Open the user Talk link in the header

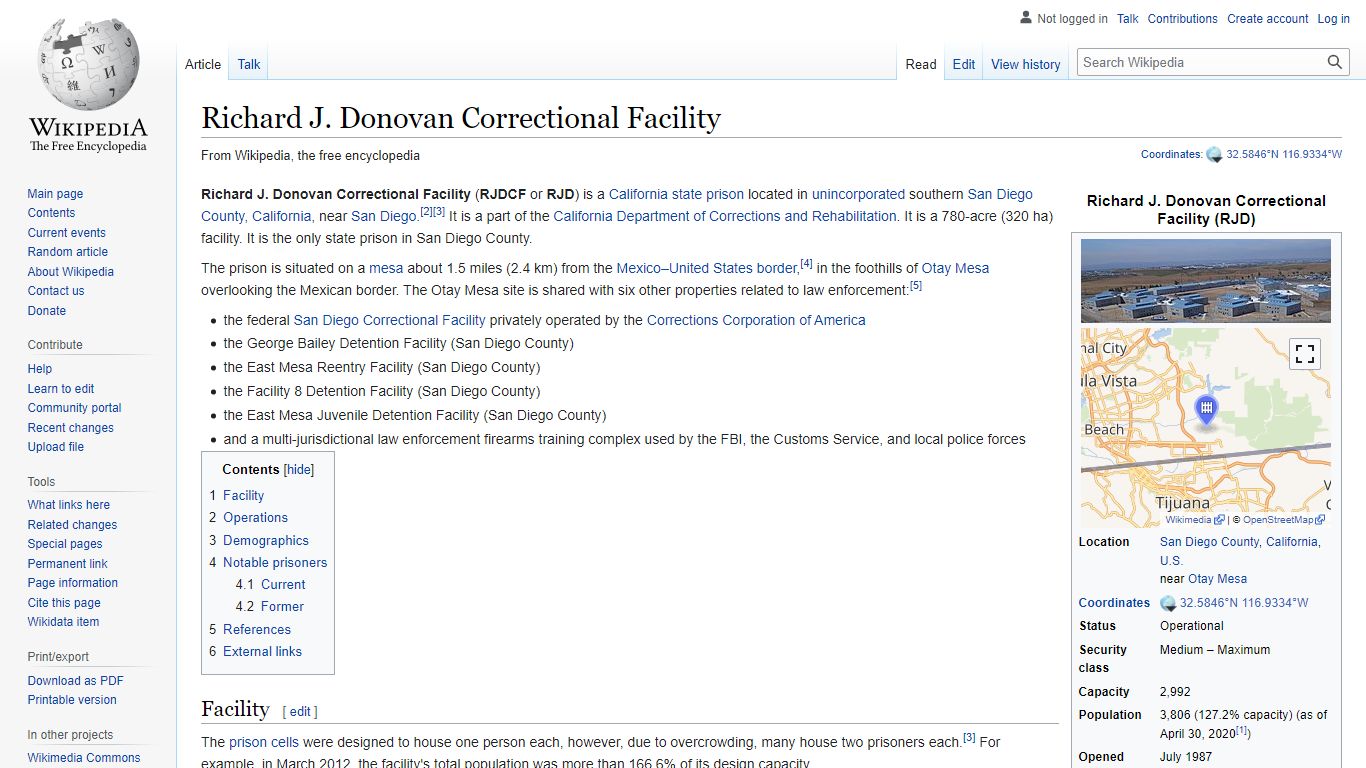(x=1128, y=19)
